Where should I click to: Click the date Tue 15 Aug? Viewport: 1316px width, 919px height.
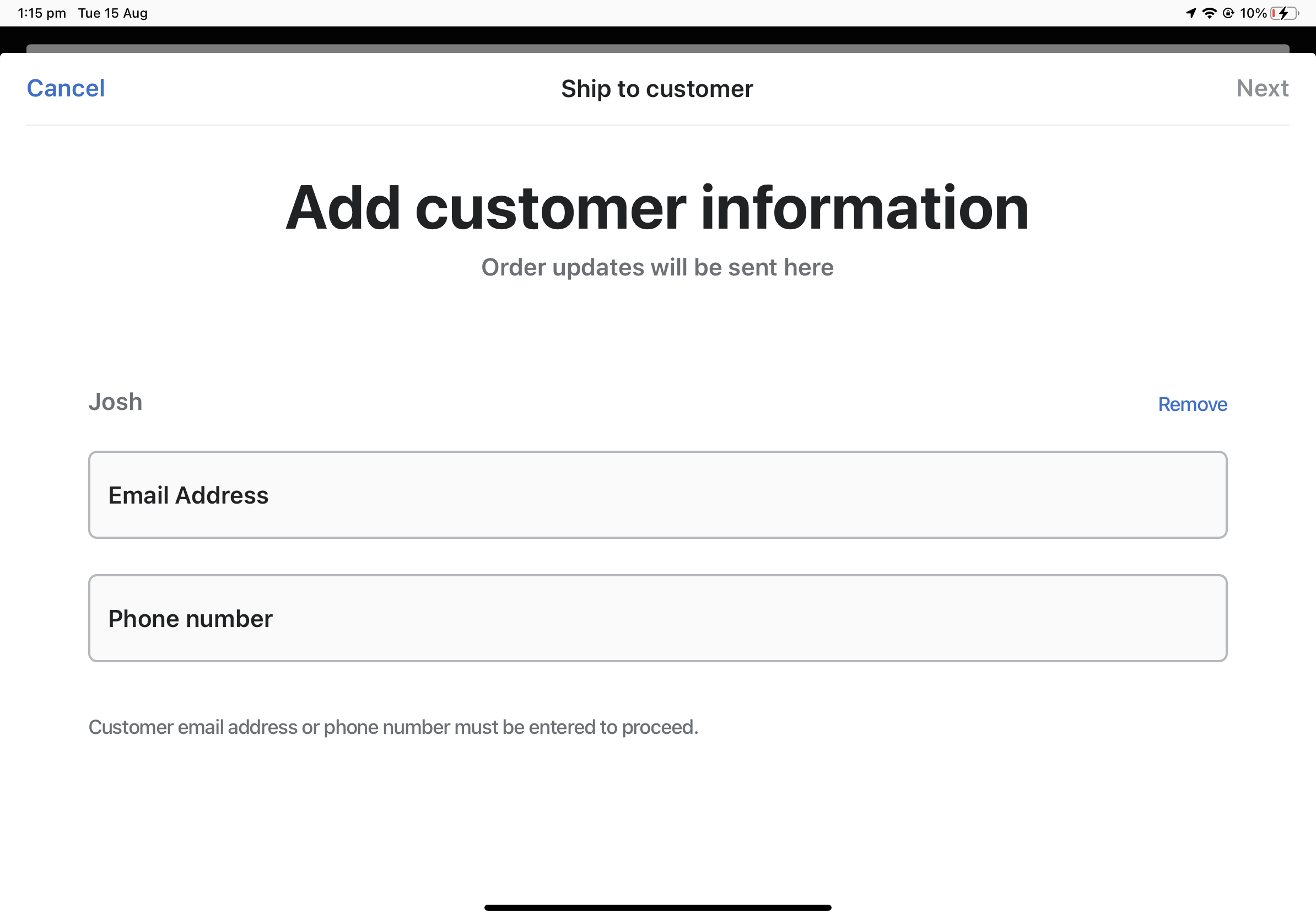[112, 12]
